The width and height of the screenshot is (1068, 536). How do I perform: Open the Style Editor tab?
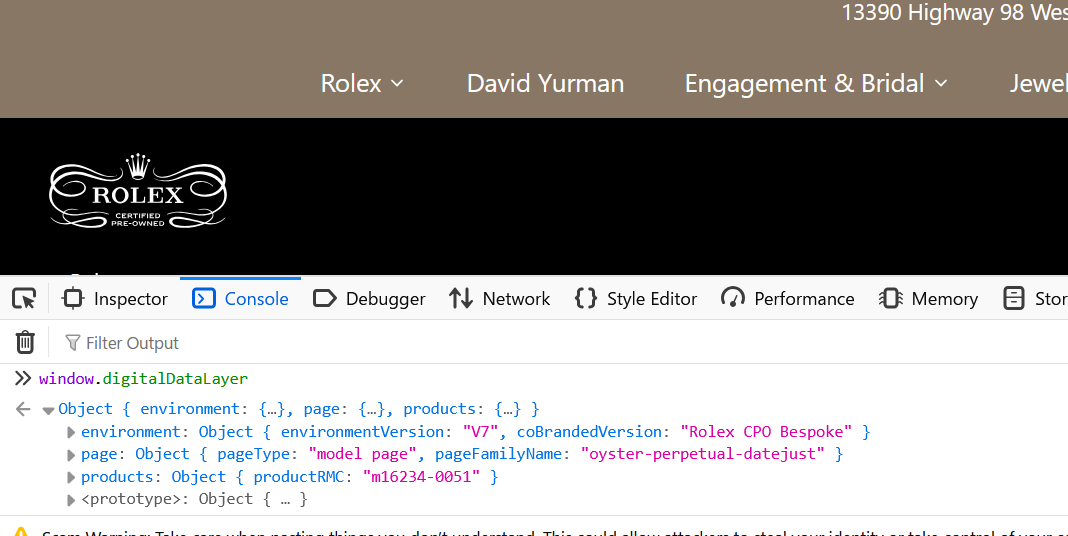tap(635, 298)
